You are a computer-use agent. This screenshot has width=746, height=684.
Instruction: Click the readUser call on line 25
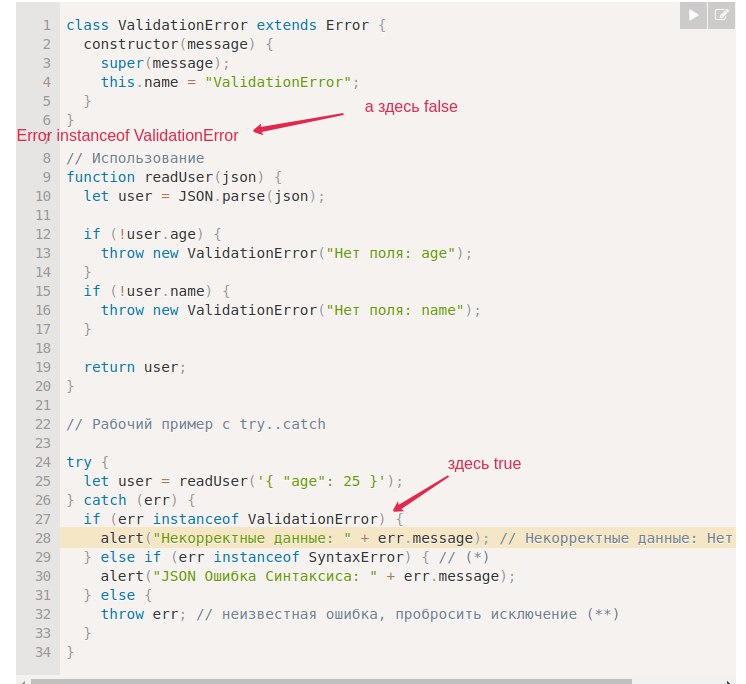coord(291,481)
